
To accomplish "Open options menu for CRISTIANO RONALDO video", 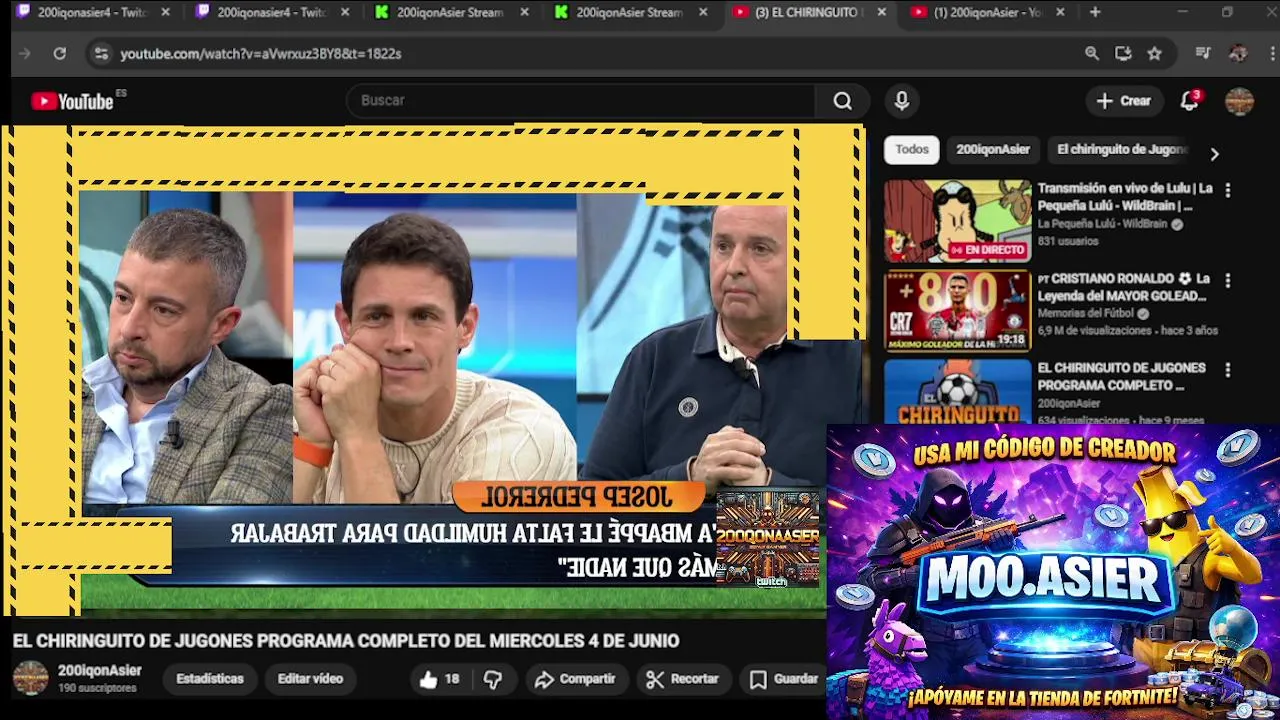I will point(1228,281).
